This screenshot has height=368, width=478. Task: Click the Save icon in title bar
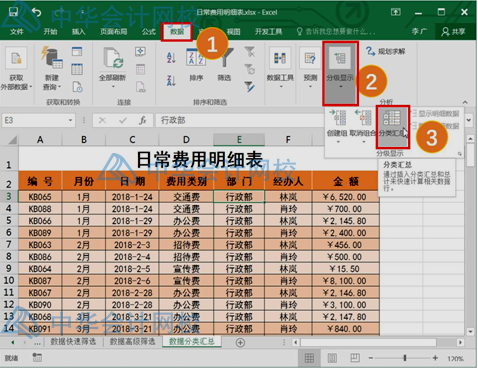click(x=13, y=12)
